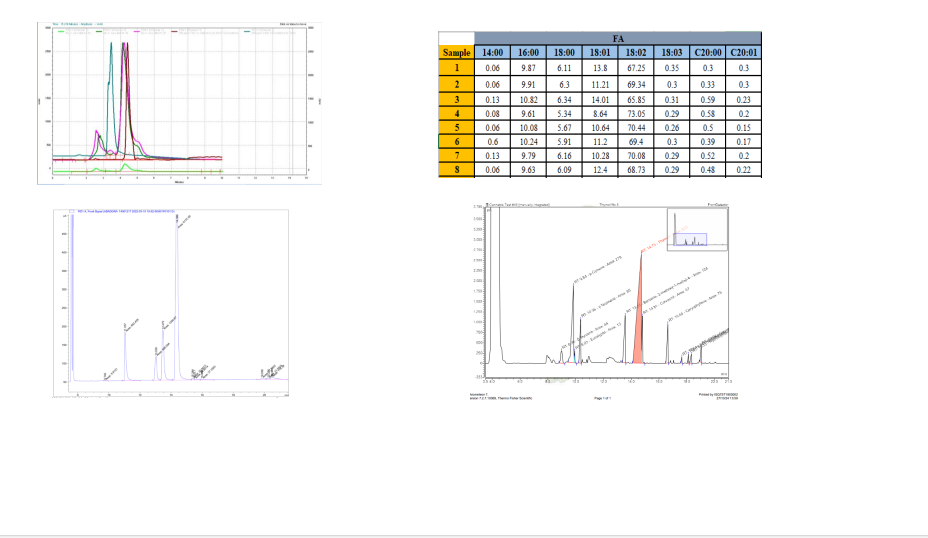Click sample row 6 label cell
This screenshot has height=538, width=928.
point(455,141)
